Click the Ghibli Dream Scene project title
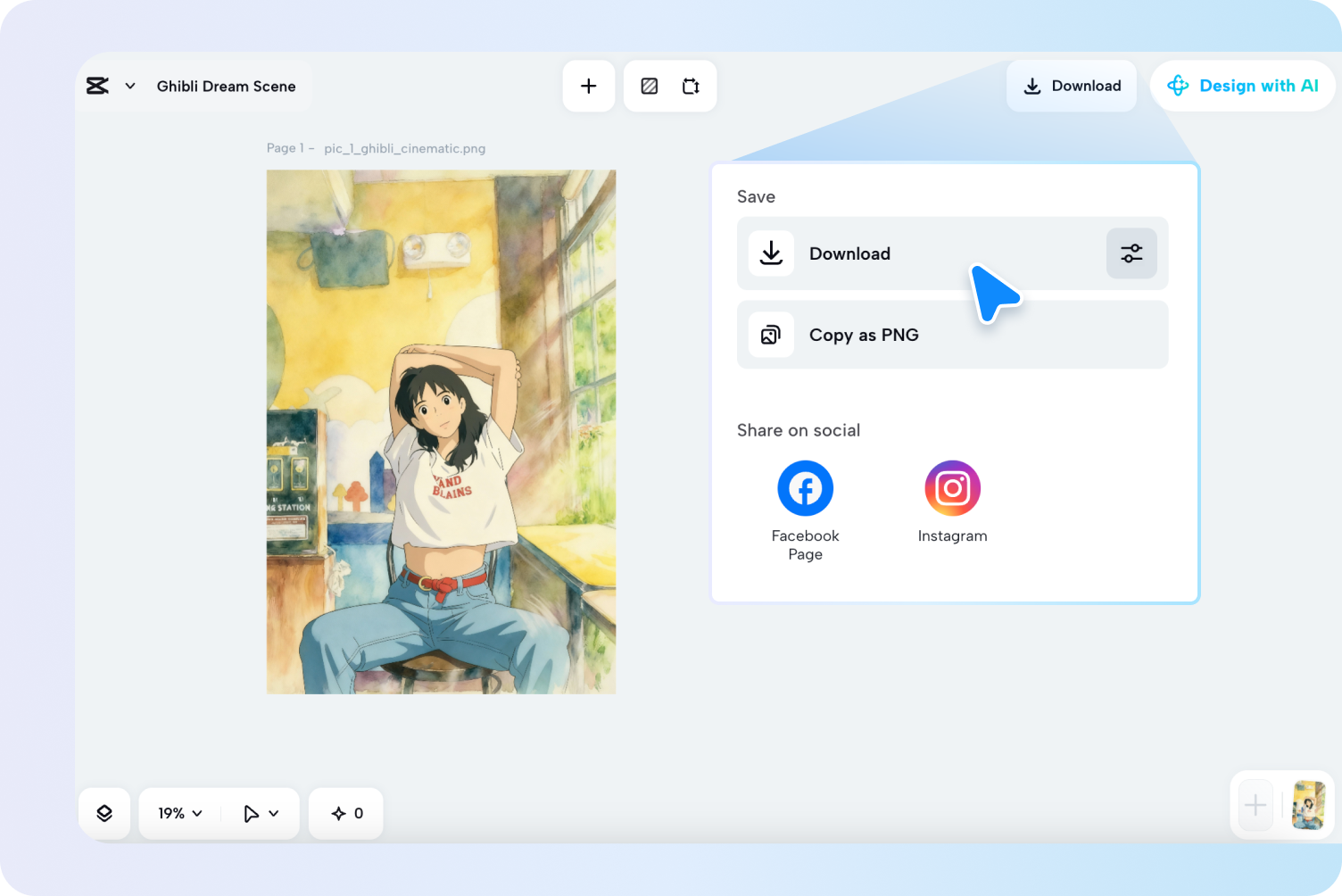 pos(226,87)
